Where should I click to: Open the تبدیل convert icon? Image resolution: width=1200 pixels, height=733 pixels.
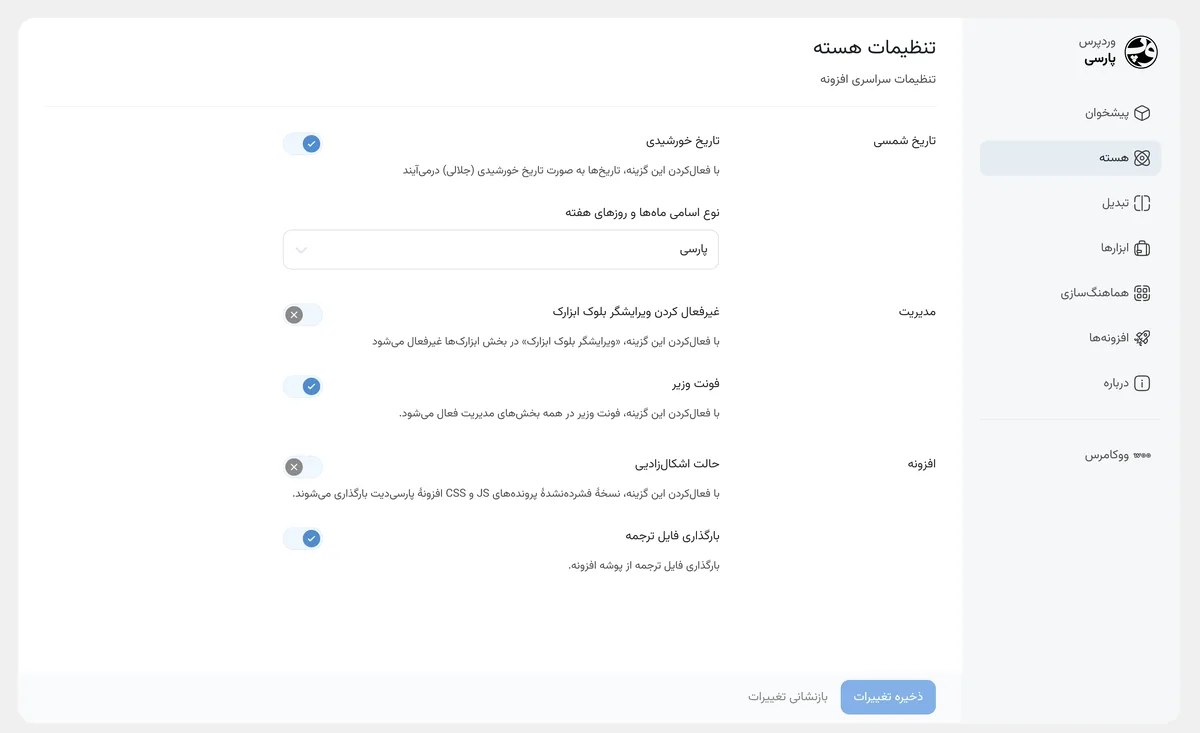point(1143,203)
